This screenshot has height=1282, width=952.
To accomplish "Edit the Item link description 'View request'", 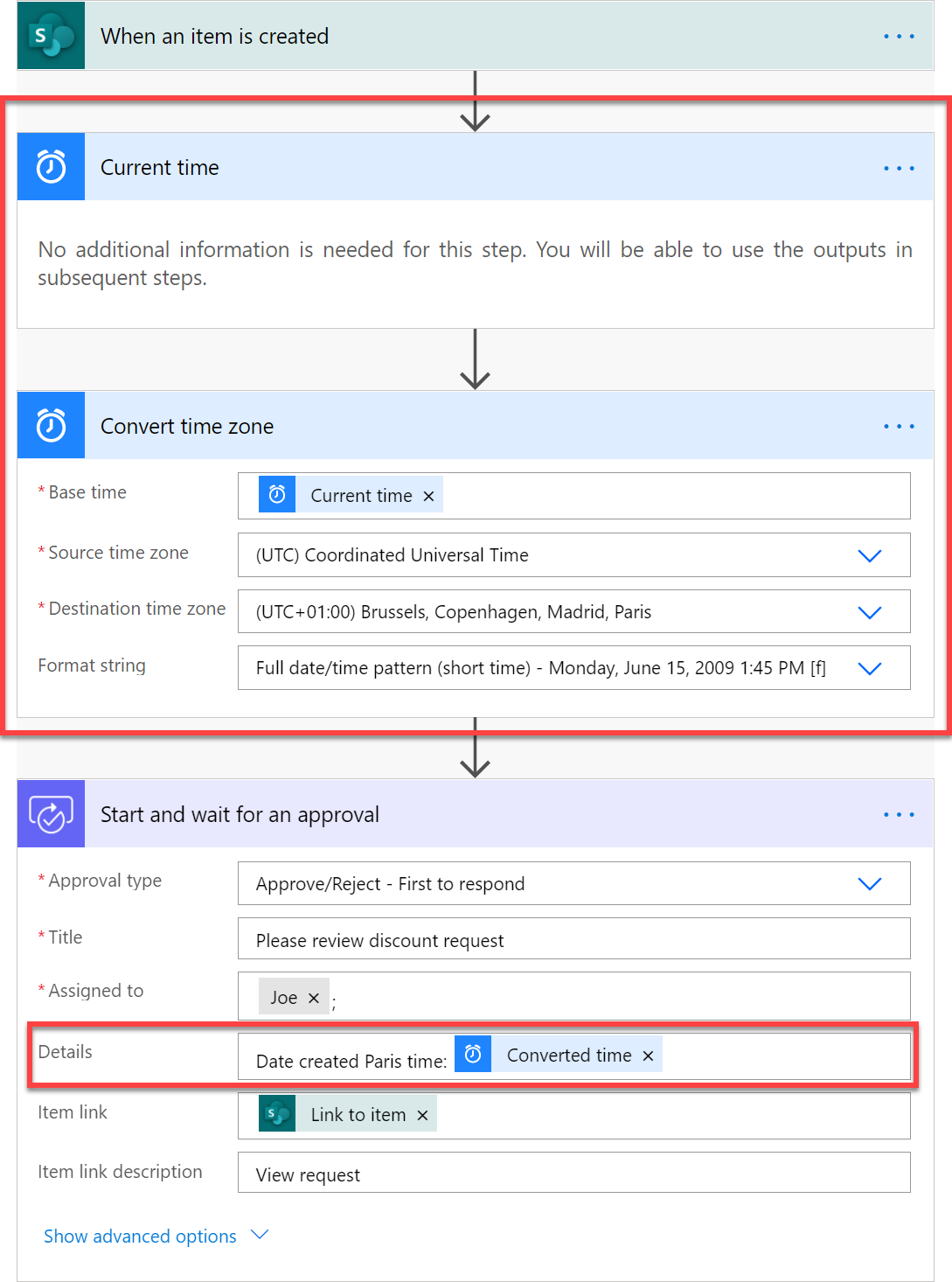I will click(573, 1173).
